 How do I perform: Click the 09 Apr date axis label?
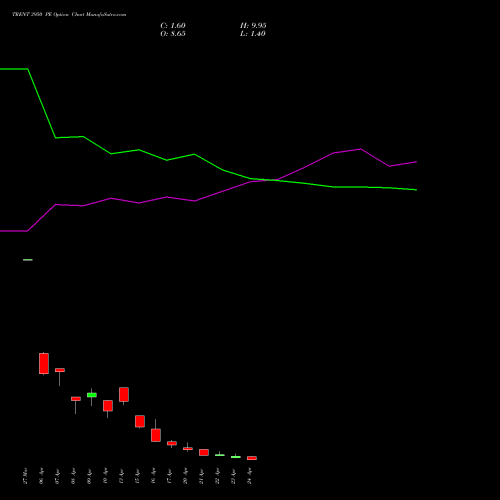coord(89,476)
